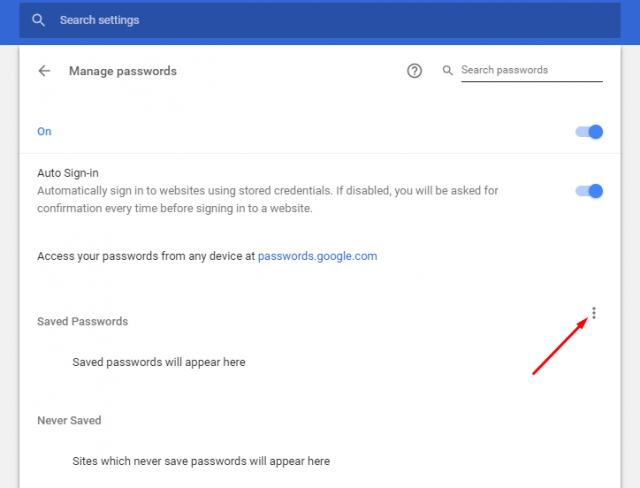Open the Saved Passwords three-dot menu
The height and width of the screenshot is (488, 640).
(594, 313)
